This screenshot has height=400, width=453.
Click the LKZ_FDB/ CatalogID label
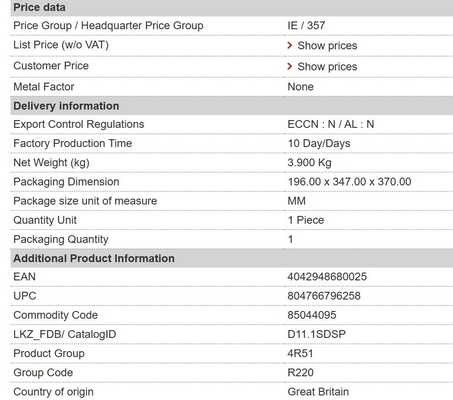click(65, 334)
